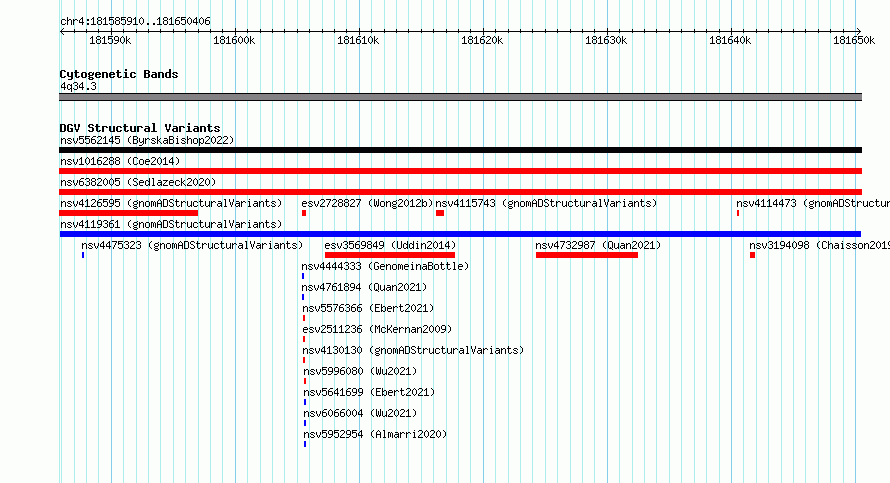This screenshot has height=483, width=890.
Task: Click the 181600k ruler tick label
Action: coord(234,40)
